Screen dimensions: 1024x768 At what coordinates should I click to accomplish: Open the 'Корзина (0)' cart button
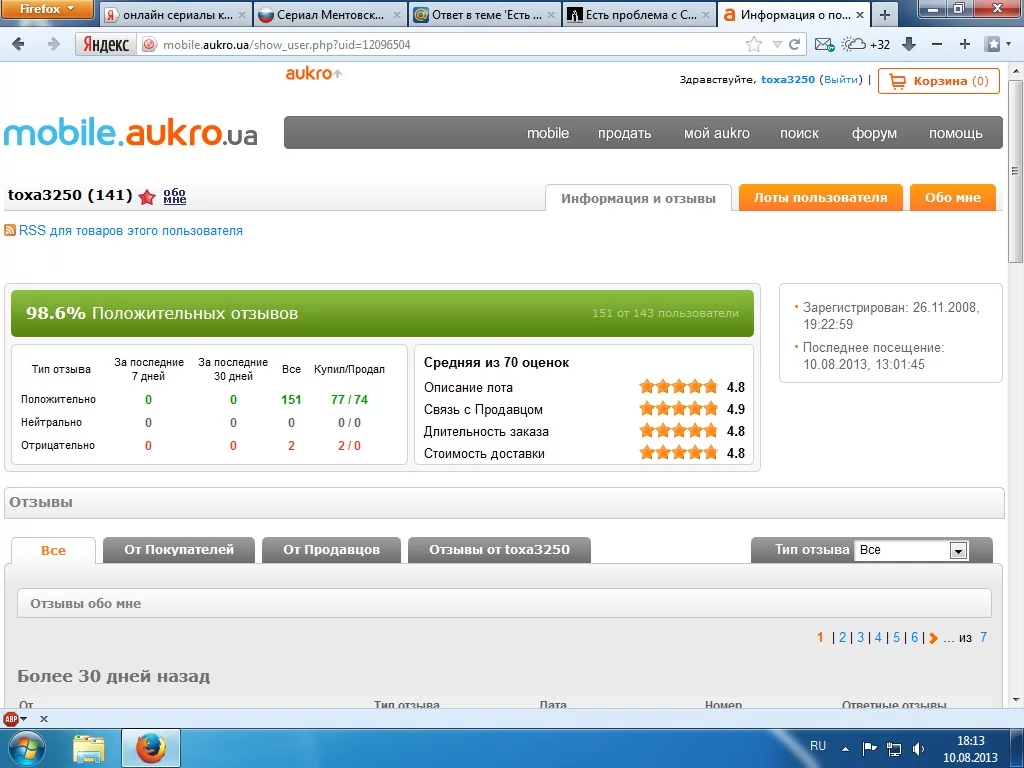click(938, 81)
